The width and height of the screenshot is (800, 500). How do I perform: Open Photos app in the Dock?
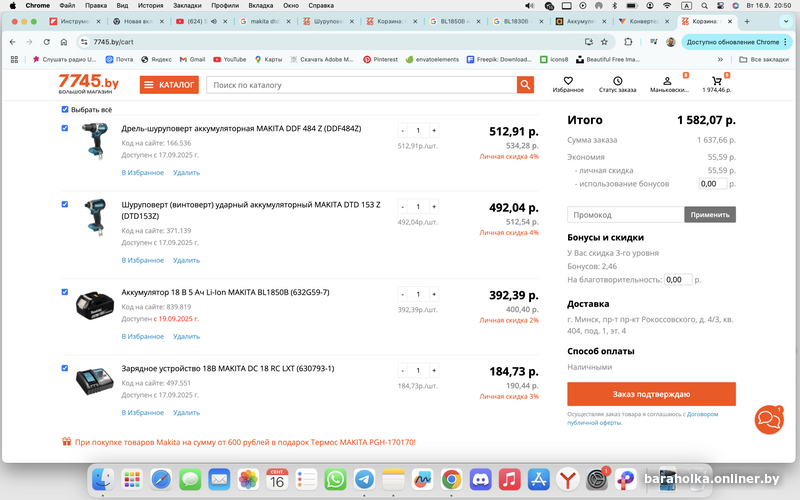(x=248, y=480)
